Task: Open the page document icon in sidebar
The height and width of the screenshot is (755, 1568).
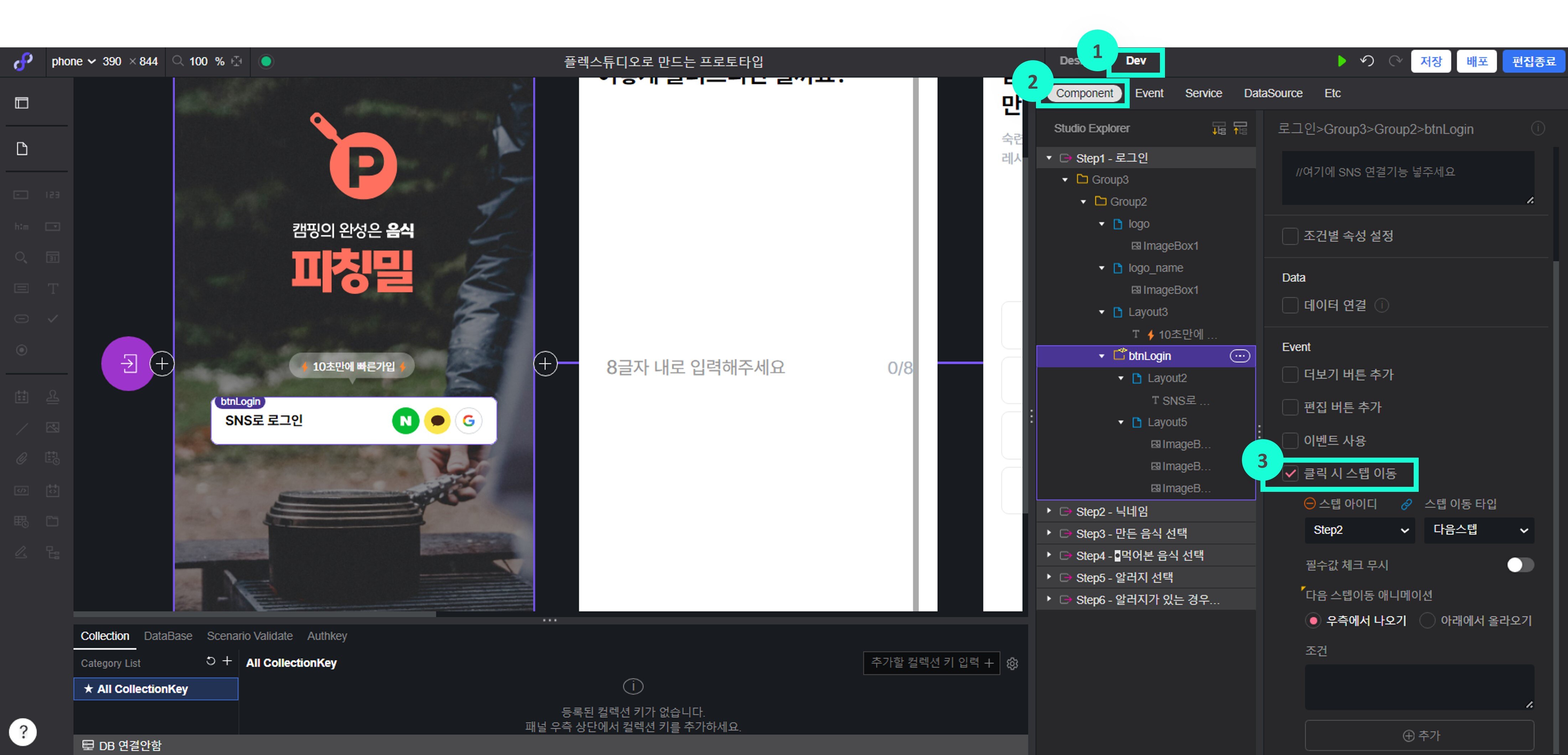Action: coord(21,149)
